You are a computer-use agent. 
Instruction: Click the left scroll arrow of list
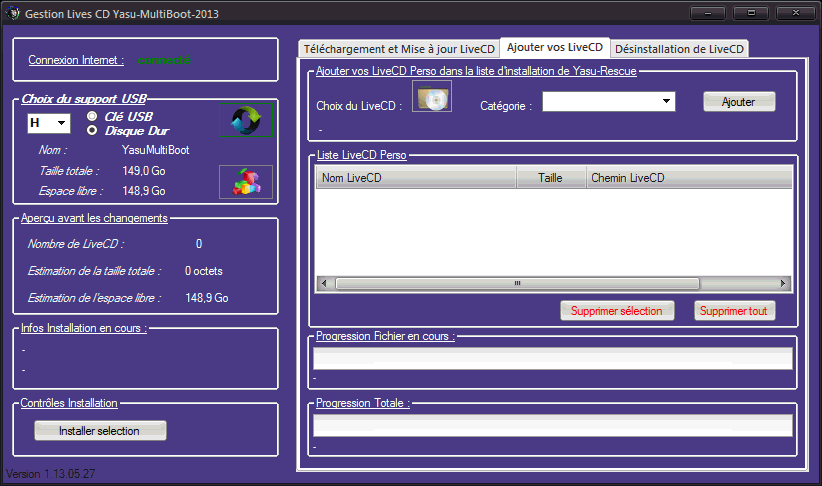click(324, 283)
